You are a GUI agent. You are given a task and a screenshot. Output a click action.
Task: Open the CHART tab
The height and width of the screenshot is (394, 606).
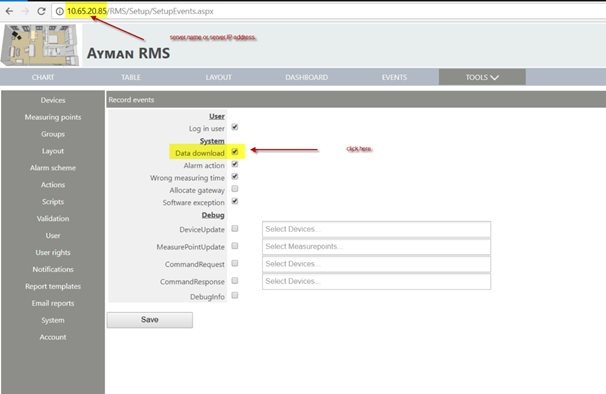(x=43, y=77)
